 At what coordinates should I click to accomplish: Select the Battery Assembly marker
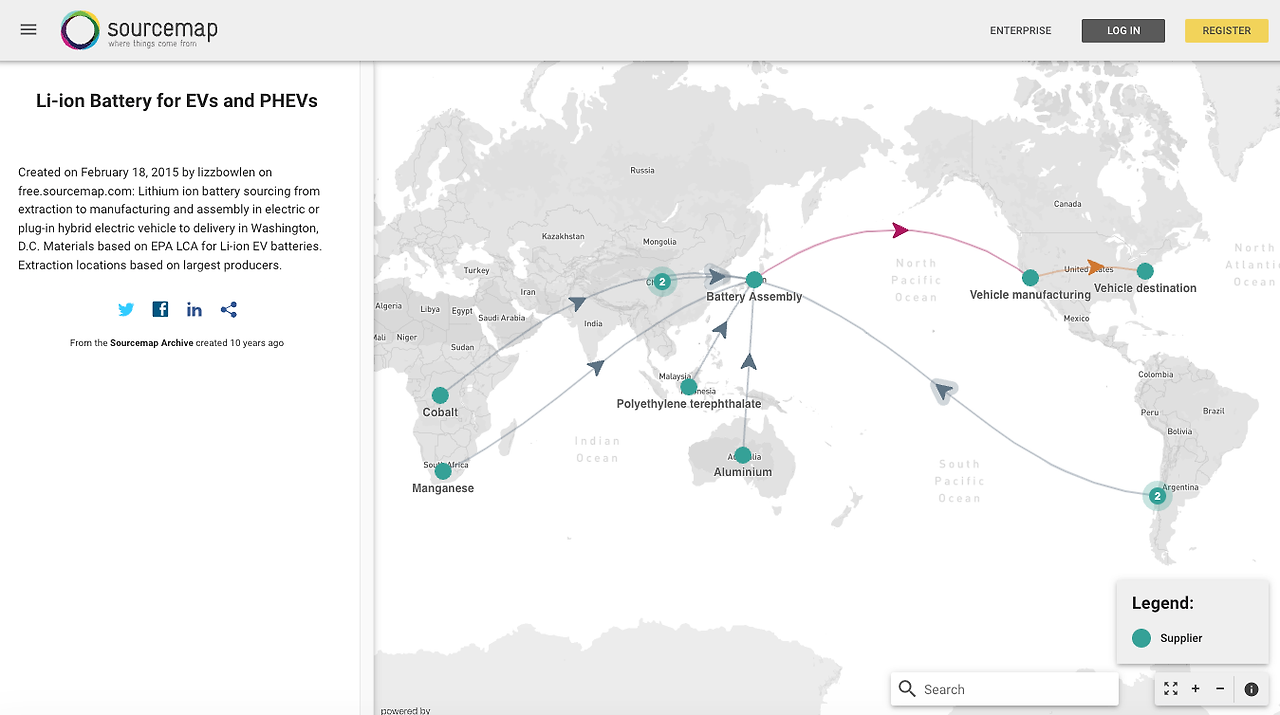click(x=754, y=280)
